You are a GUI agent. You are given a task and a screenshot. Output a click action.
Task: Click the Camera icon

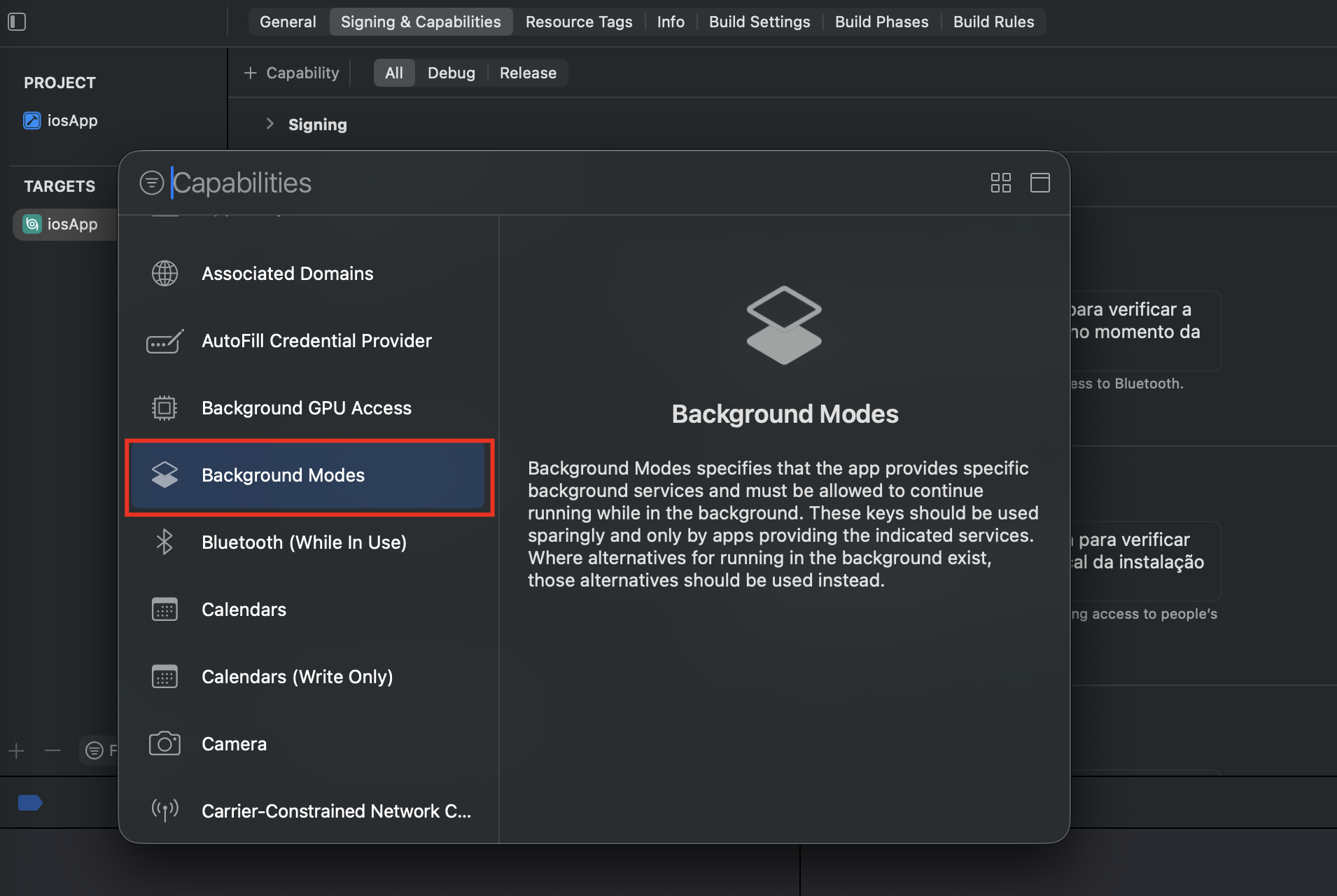[164, 743]
